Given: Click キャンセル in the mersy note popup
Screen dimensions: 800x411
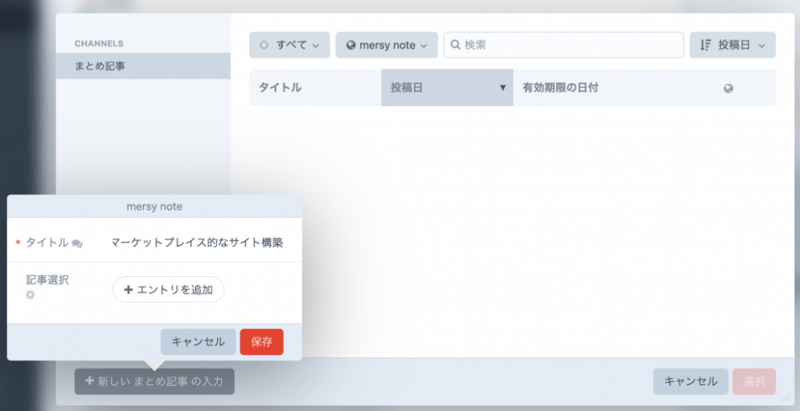Looking at the screenshot, I should [x=198, y=342].
